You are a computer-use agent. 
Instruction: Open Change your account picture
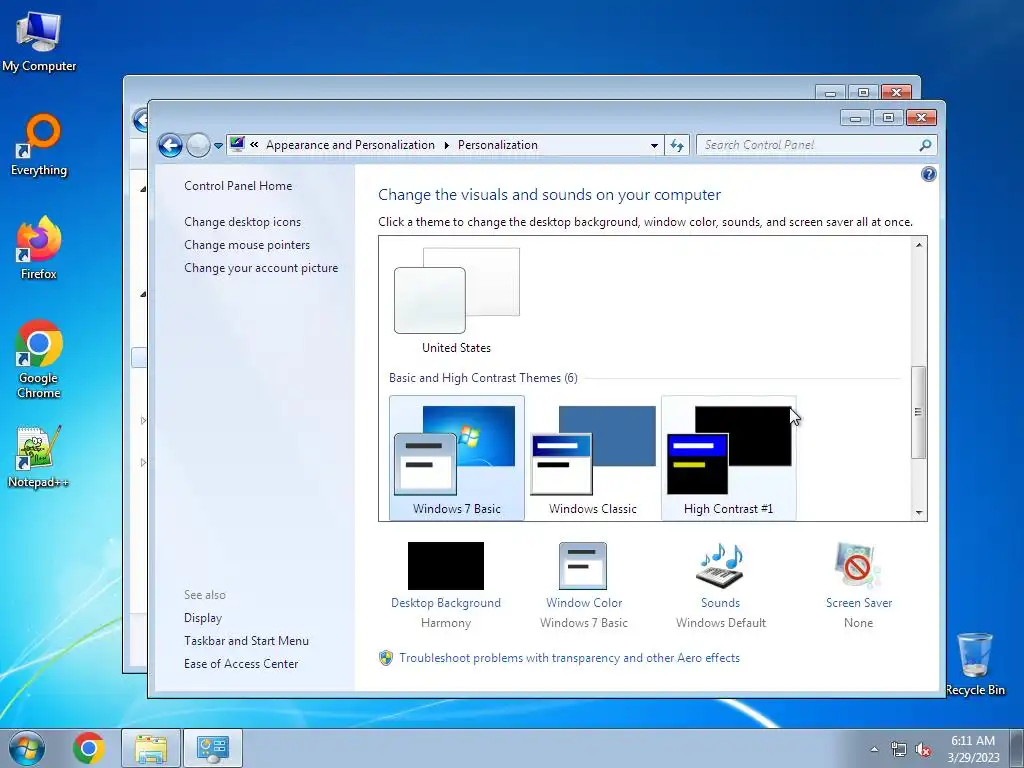(261, 268)
